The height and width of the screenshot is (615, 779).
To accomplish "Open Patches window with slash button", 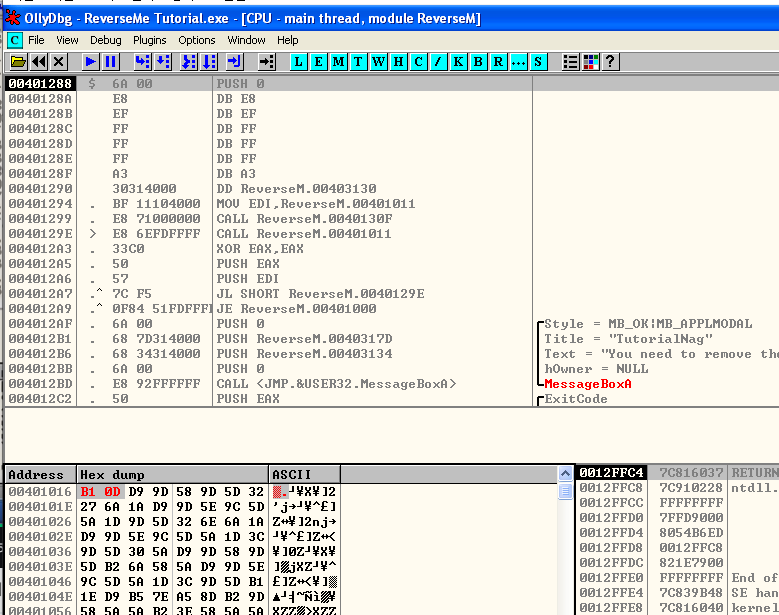I will point(438,62).
